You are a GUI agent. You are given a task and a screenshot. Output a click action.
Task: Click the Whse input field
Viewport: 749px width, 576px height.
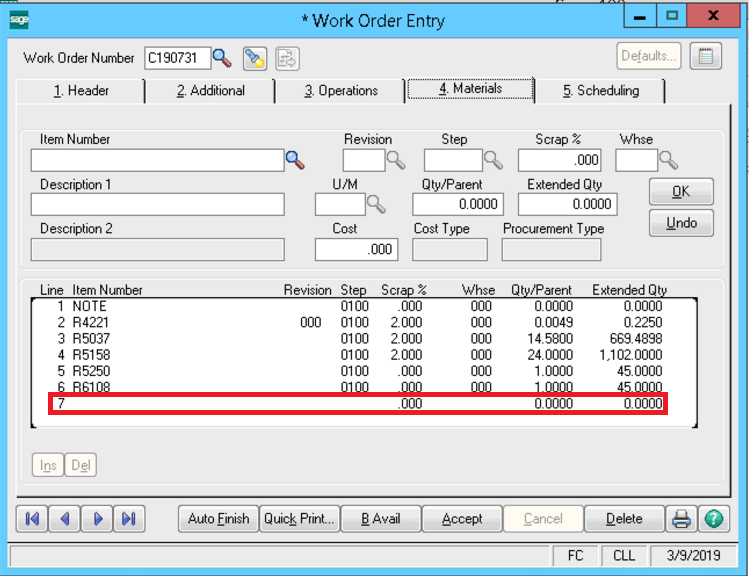coord(636,160)
